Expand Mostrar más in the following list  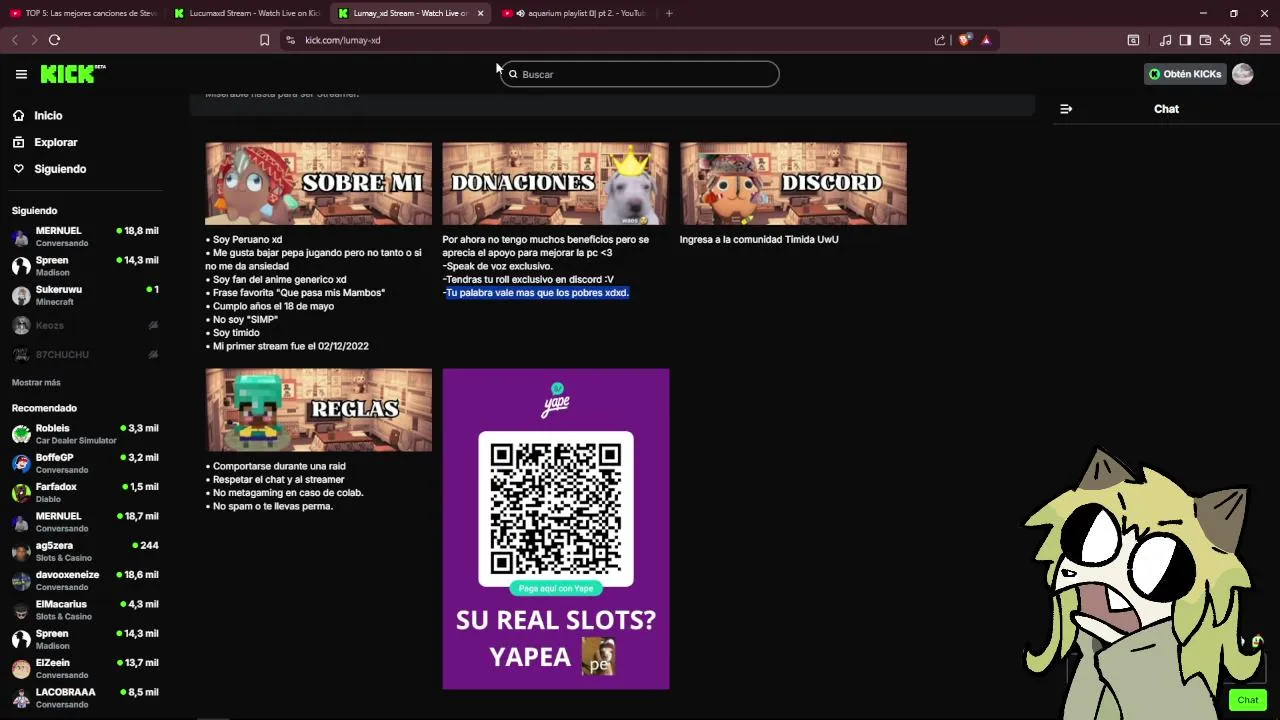coord(36,382)
